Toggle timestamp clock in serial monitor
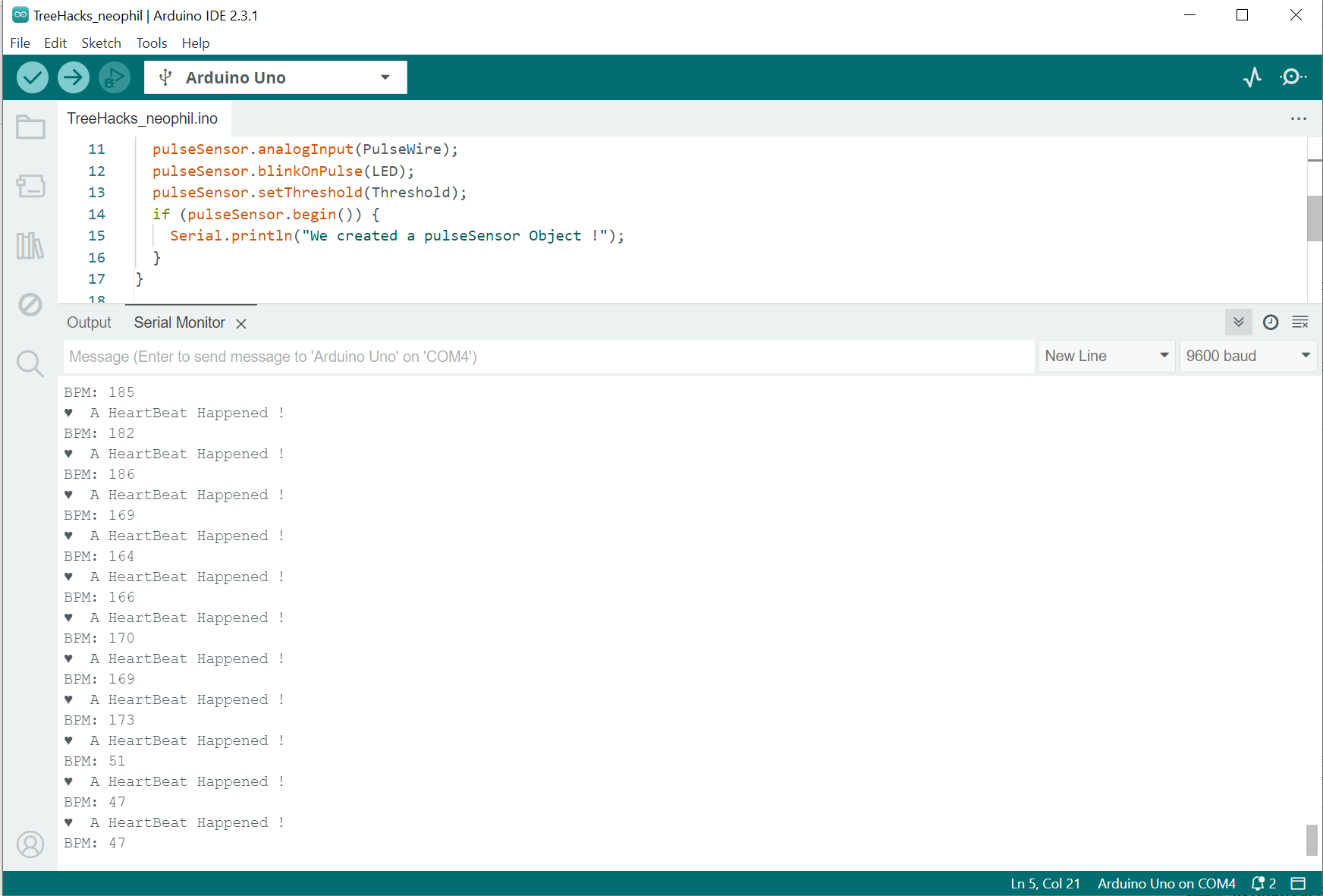 click(1271, 322)
